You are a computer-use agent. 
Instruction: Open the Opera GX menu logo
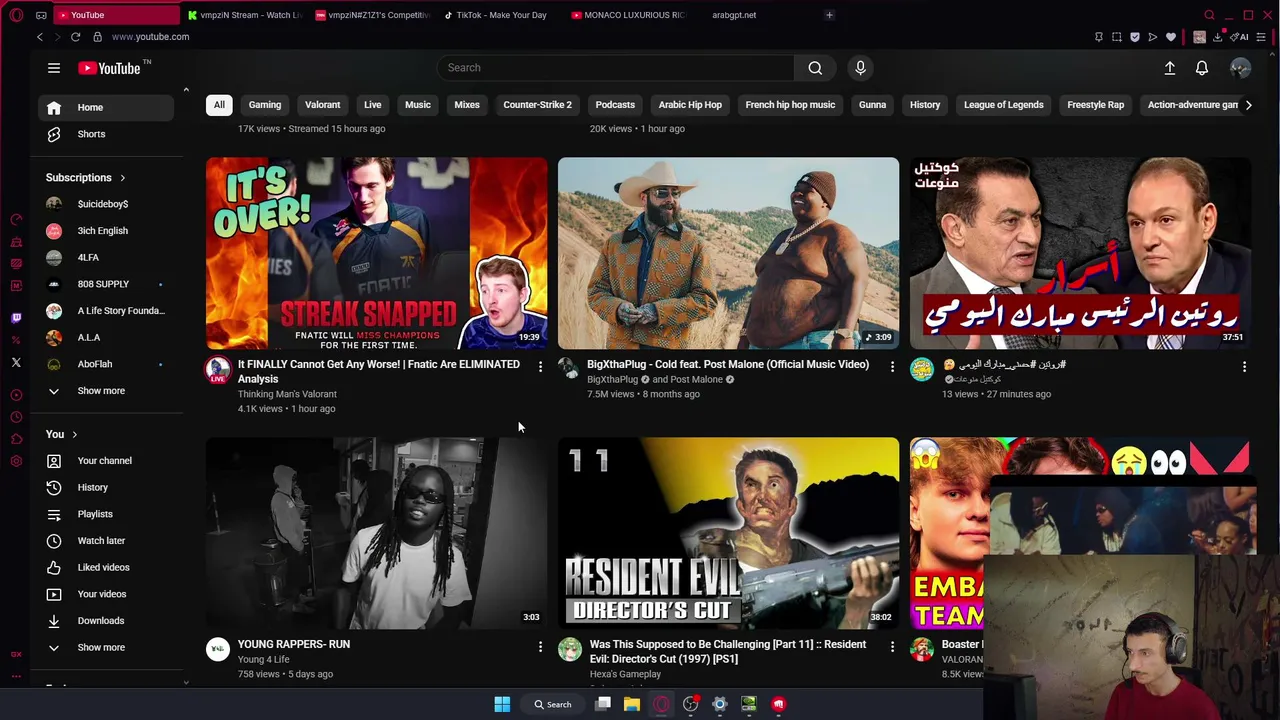pos(16,15)
